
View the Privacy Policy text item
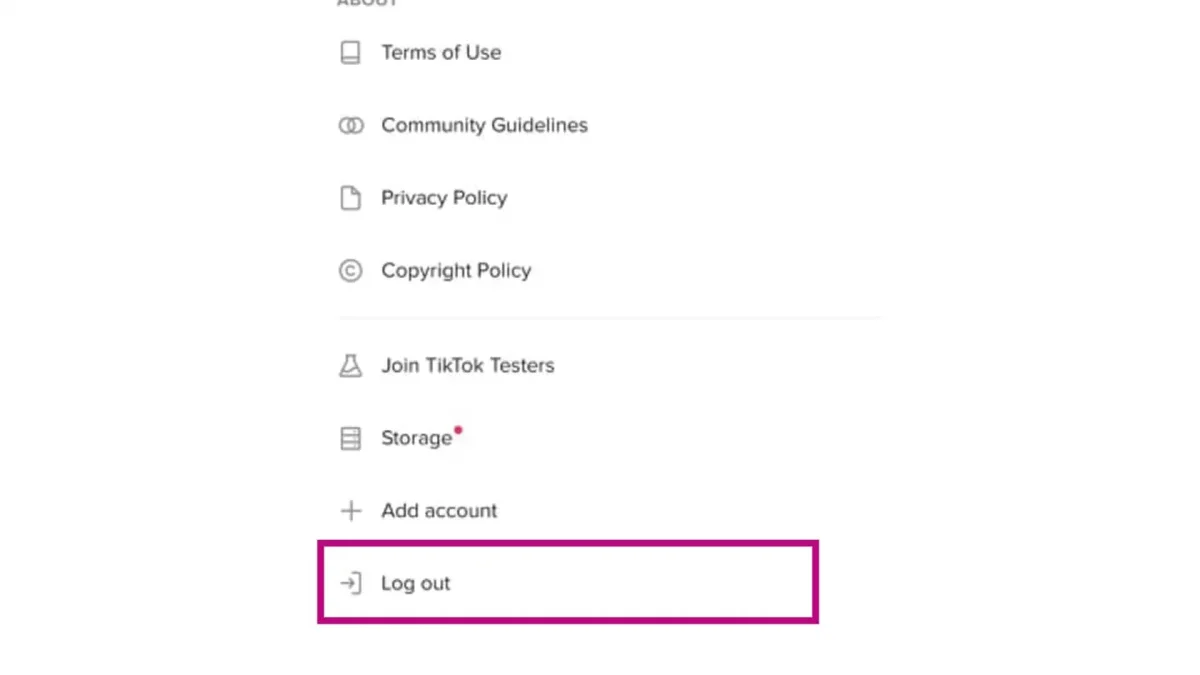tap(444, 198)
